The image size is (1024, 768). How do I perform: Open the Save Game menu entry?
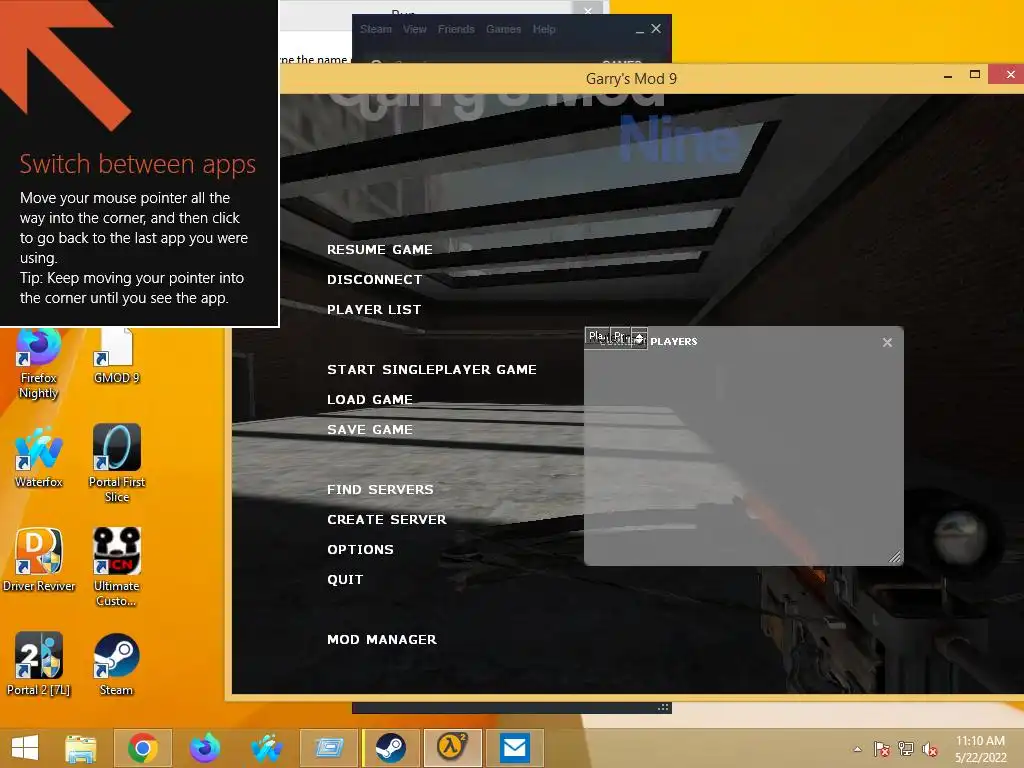[x=370, y=430]
